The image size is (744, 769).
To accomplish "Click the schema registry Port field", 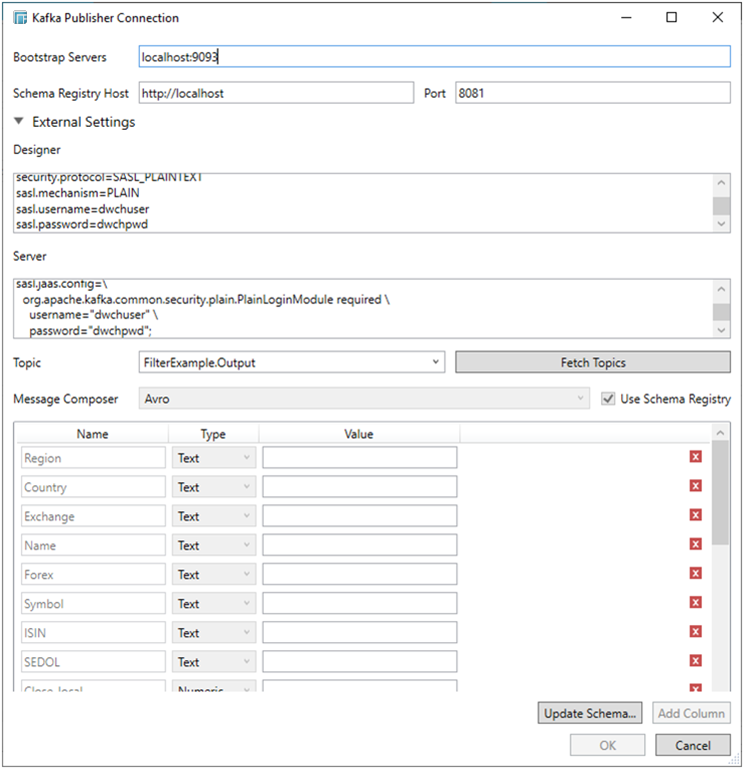I will click(x=592, y=93).
